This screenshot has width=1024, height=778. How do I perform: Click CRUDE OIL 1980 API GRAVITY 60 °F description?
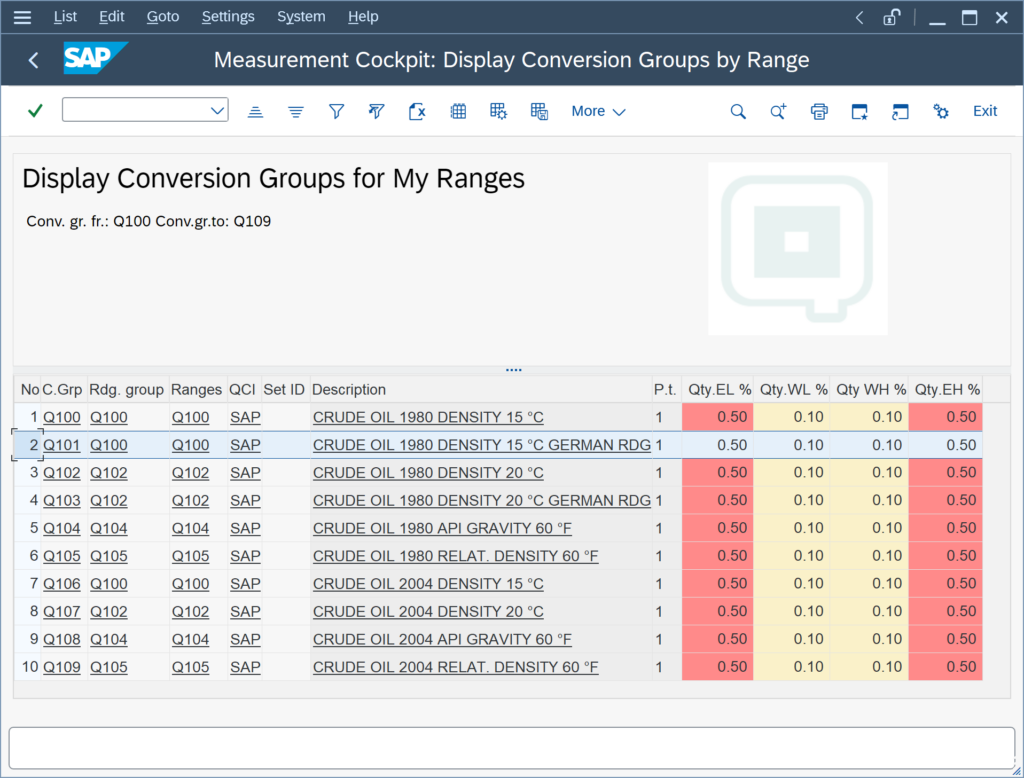pyautogui.click(x=442, y=528)
